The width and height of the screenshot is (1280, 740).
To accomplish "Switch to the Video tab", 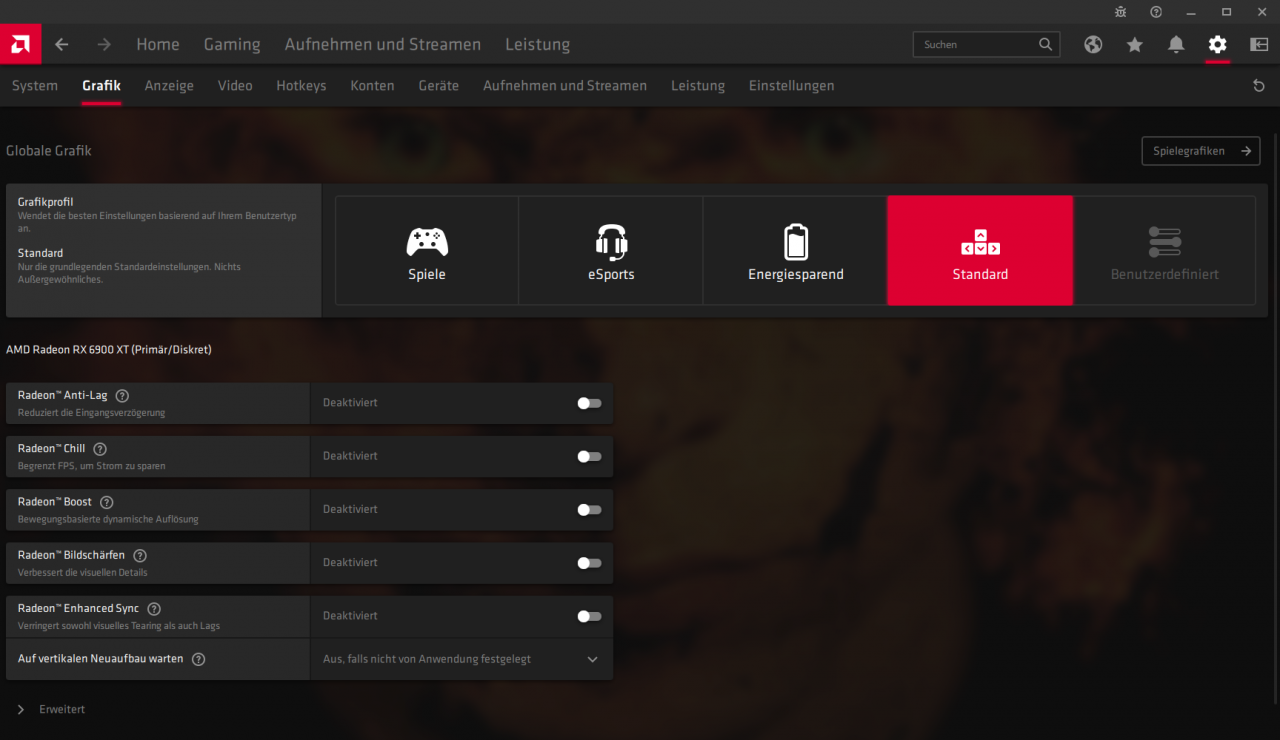I will click(x=235, y=86).
